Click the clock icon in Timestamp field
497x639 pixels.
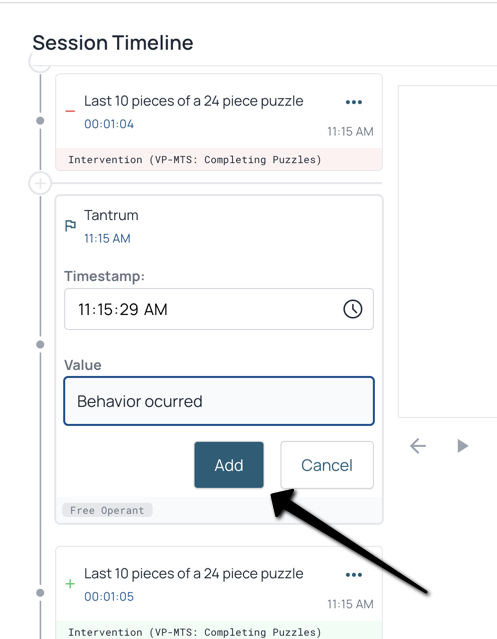pyautogui.click(x=352, y=309)
